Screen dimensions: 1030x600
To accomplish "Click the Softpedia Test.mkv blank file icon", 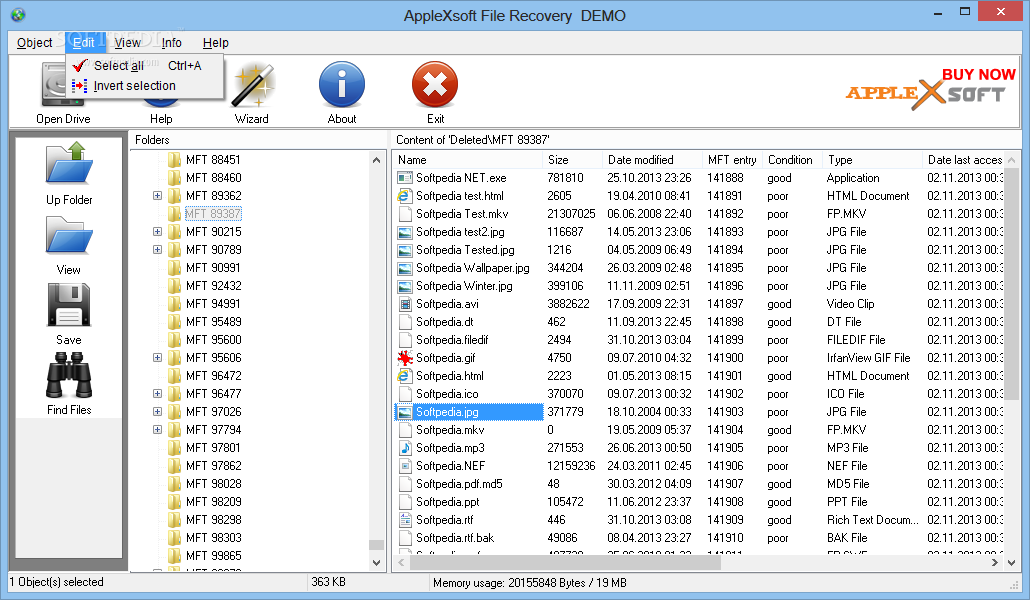I will 405,214.
